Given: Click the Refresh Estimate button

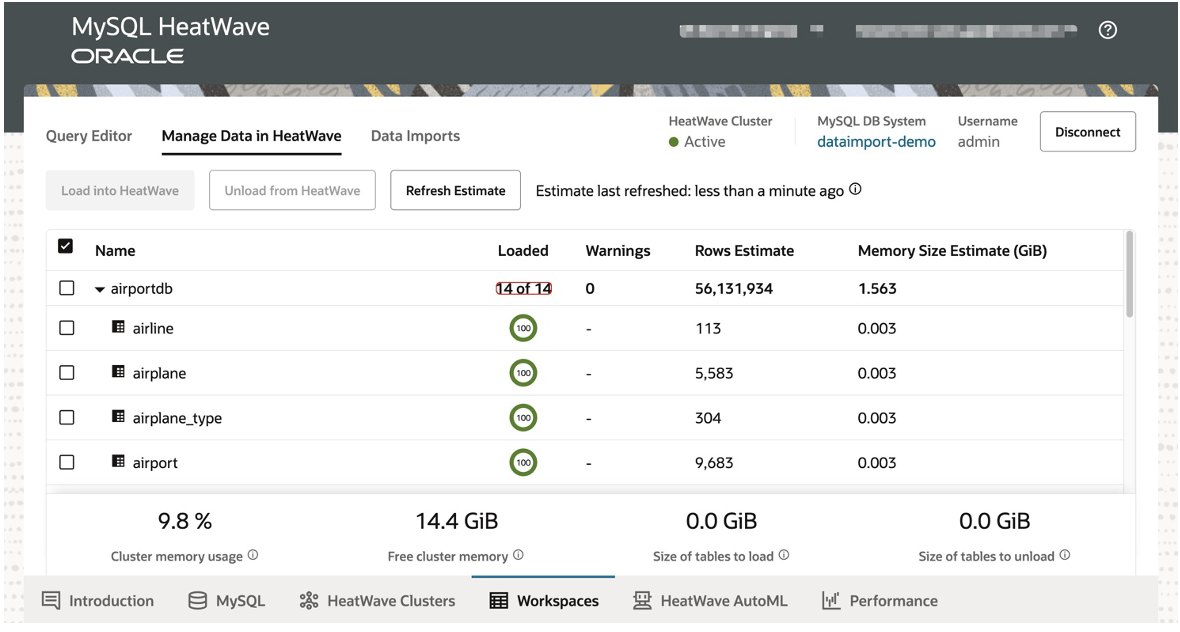Looking at the screenshot, I should (x=455, y=190).
